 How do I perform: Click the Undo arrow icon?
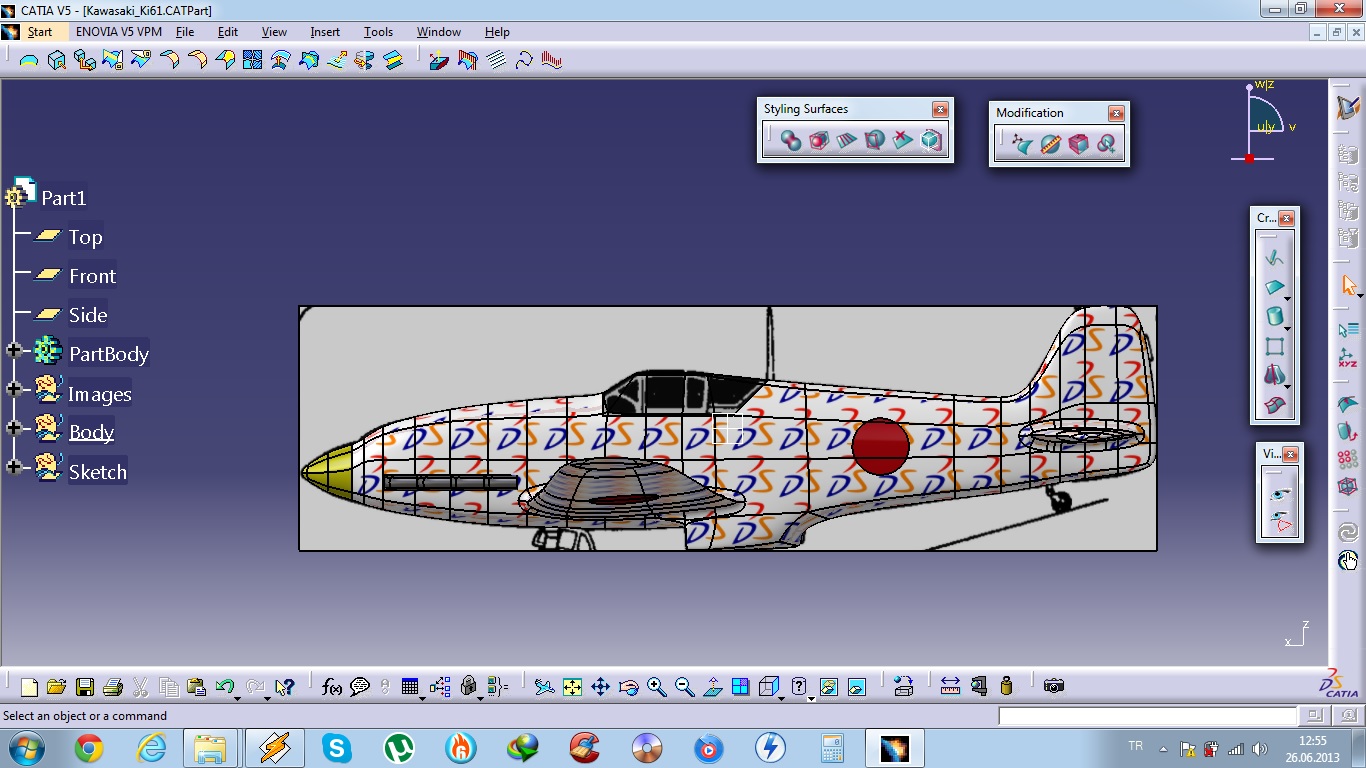pyautogui.click(x=224, y=687)
